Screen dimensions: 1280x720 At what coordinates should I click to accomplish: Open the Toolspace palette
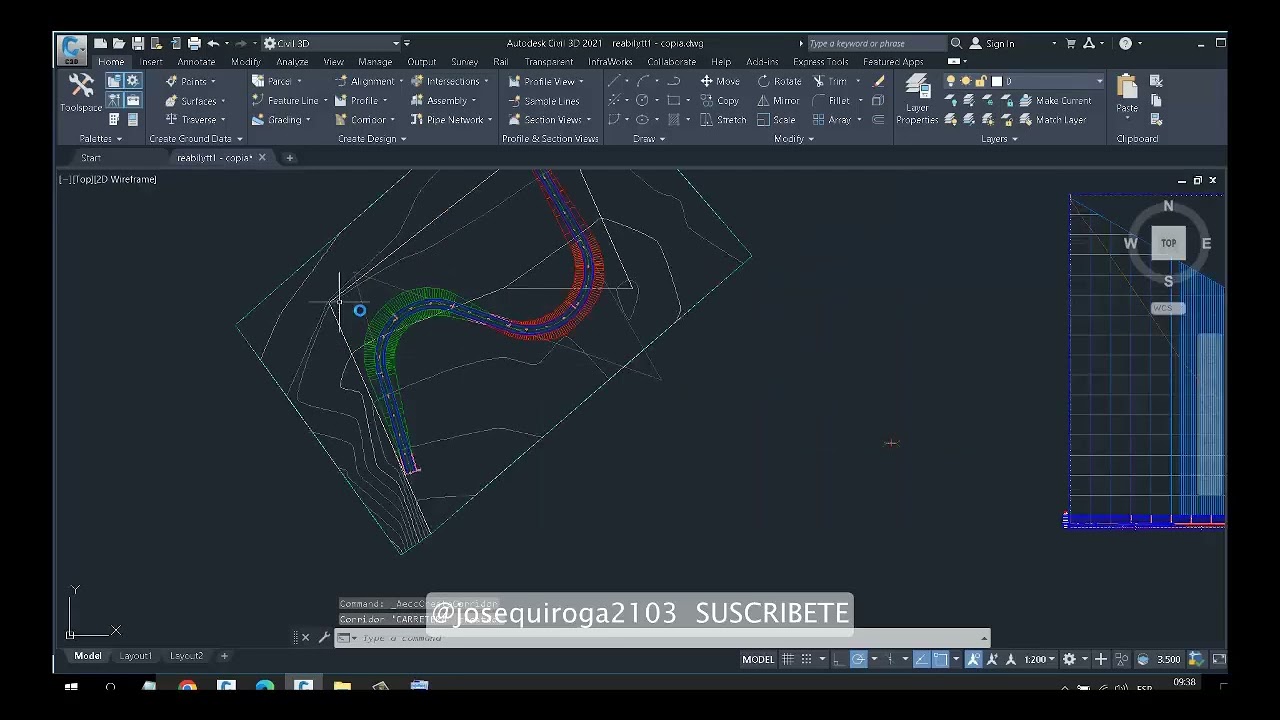pos(81,92)
